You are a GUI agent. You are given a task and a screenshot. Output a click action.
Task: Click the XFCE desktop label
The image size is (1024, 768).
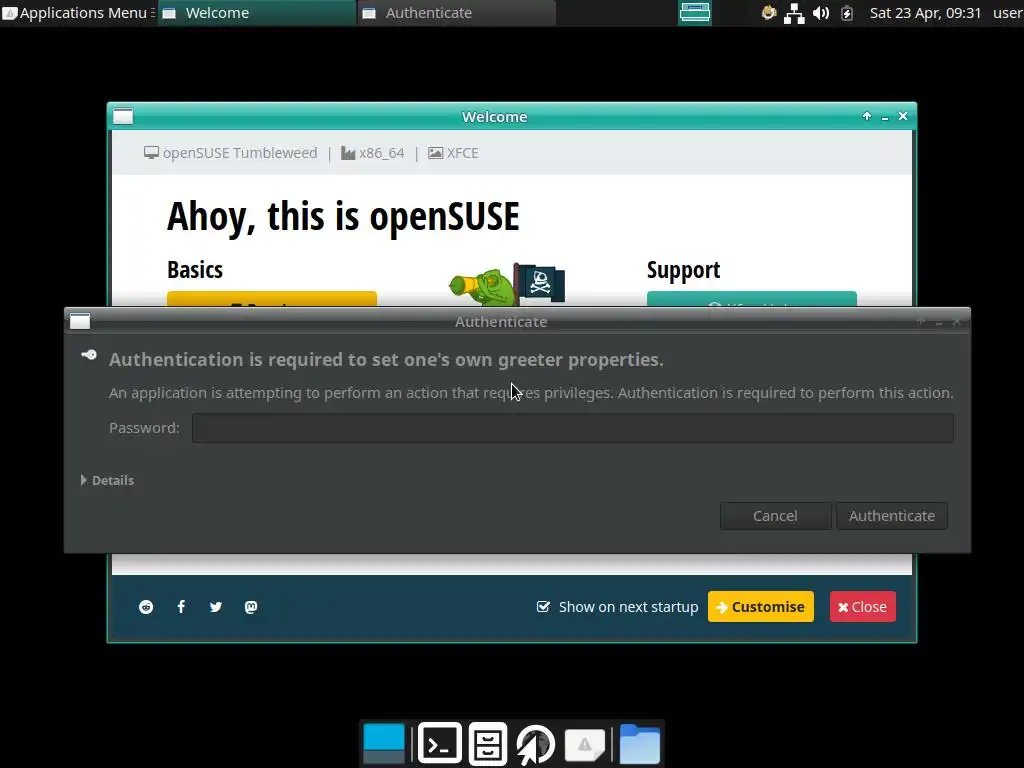tap(453, 153)
